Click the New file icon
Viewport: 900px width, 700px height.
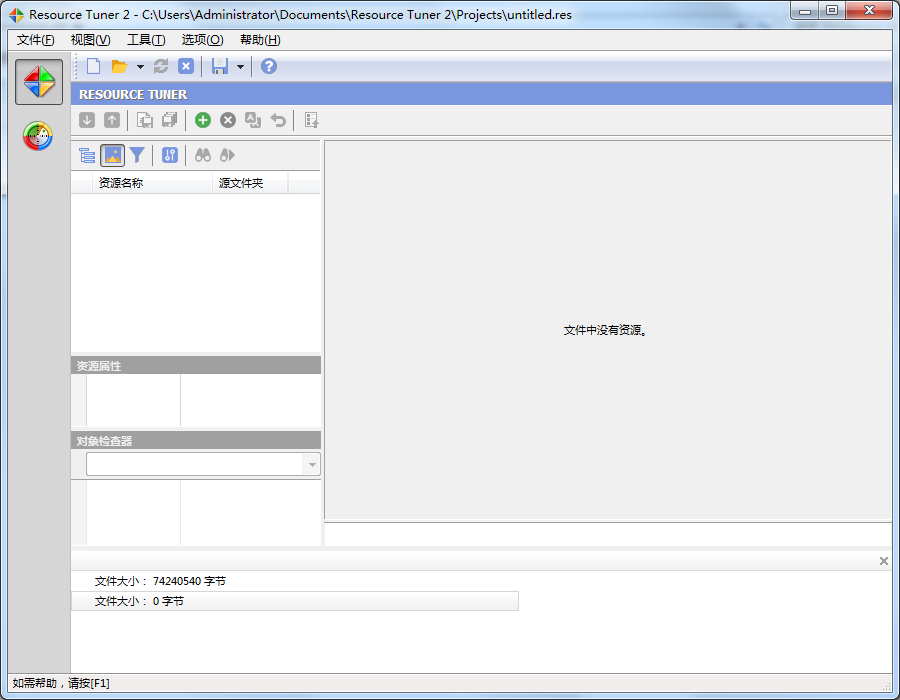(93, 66)
